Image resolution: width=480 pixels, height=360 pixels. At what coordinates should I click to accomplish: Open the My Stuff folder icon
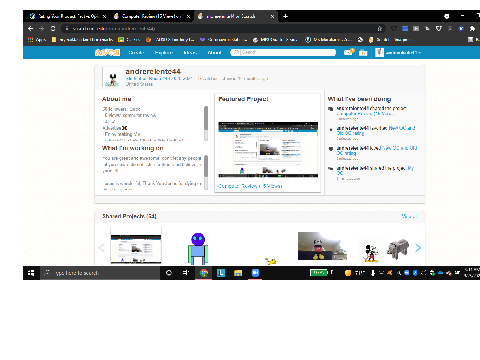[x=363, y=53]
